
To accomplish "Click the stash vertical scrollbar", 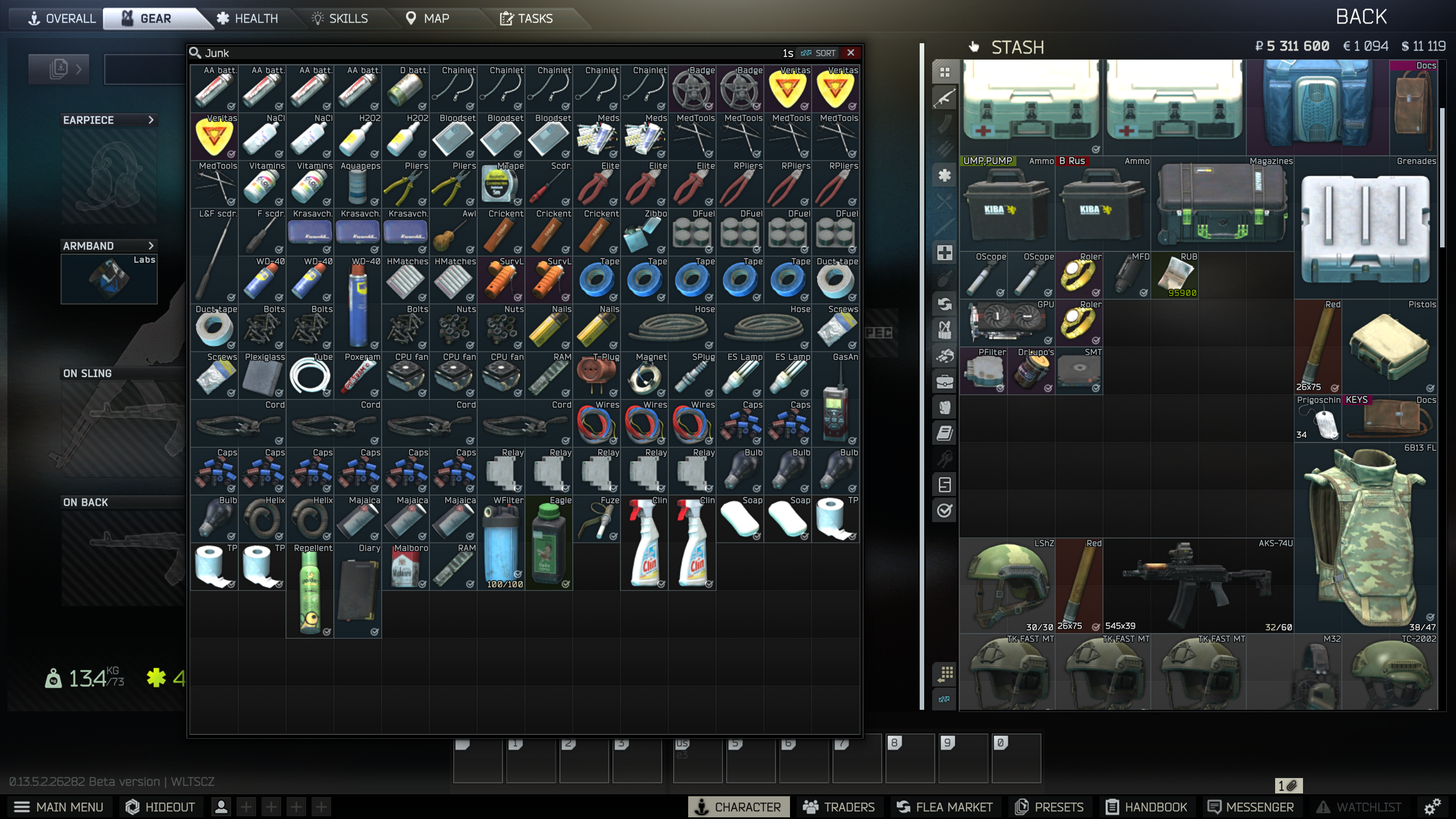I will click(1442, 177).
